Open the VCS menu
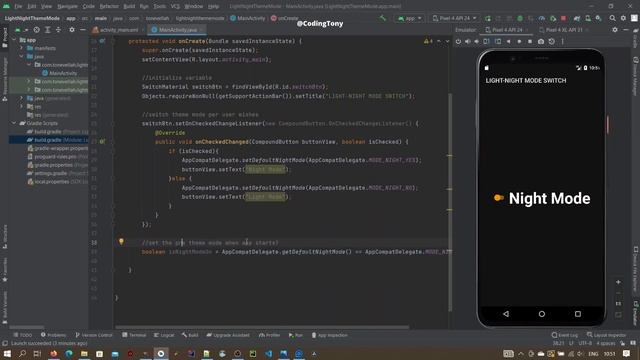The image size is (640, 360). point(175,6)
